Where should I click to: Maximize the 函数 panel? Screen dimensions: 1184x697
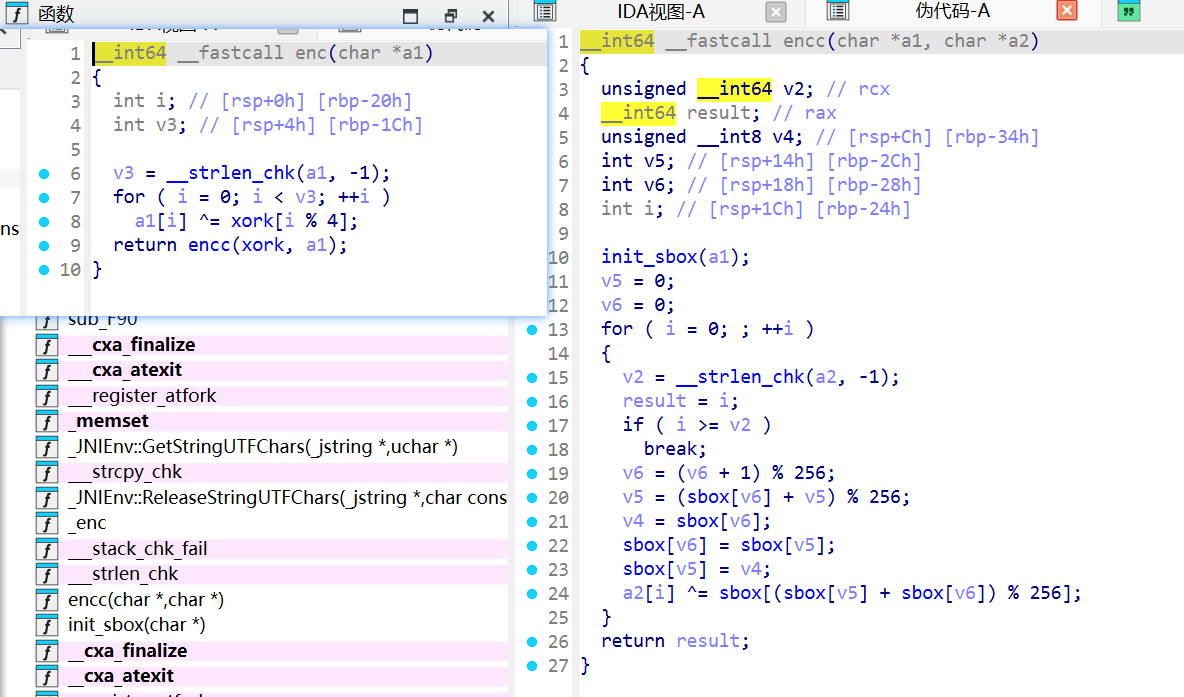[411, 16]
